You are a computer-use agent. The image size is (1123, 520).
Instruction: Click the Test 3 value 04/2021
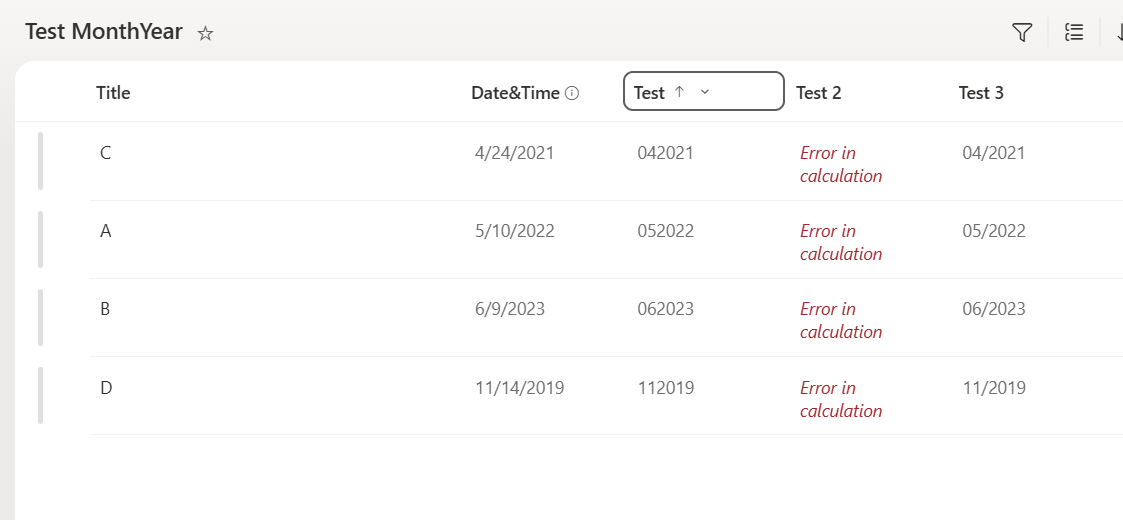(994, 153)
